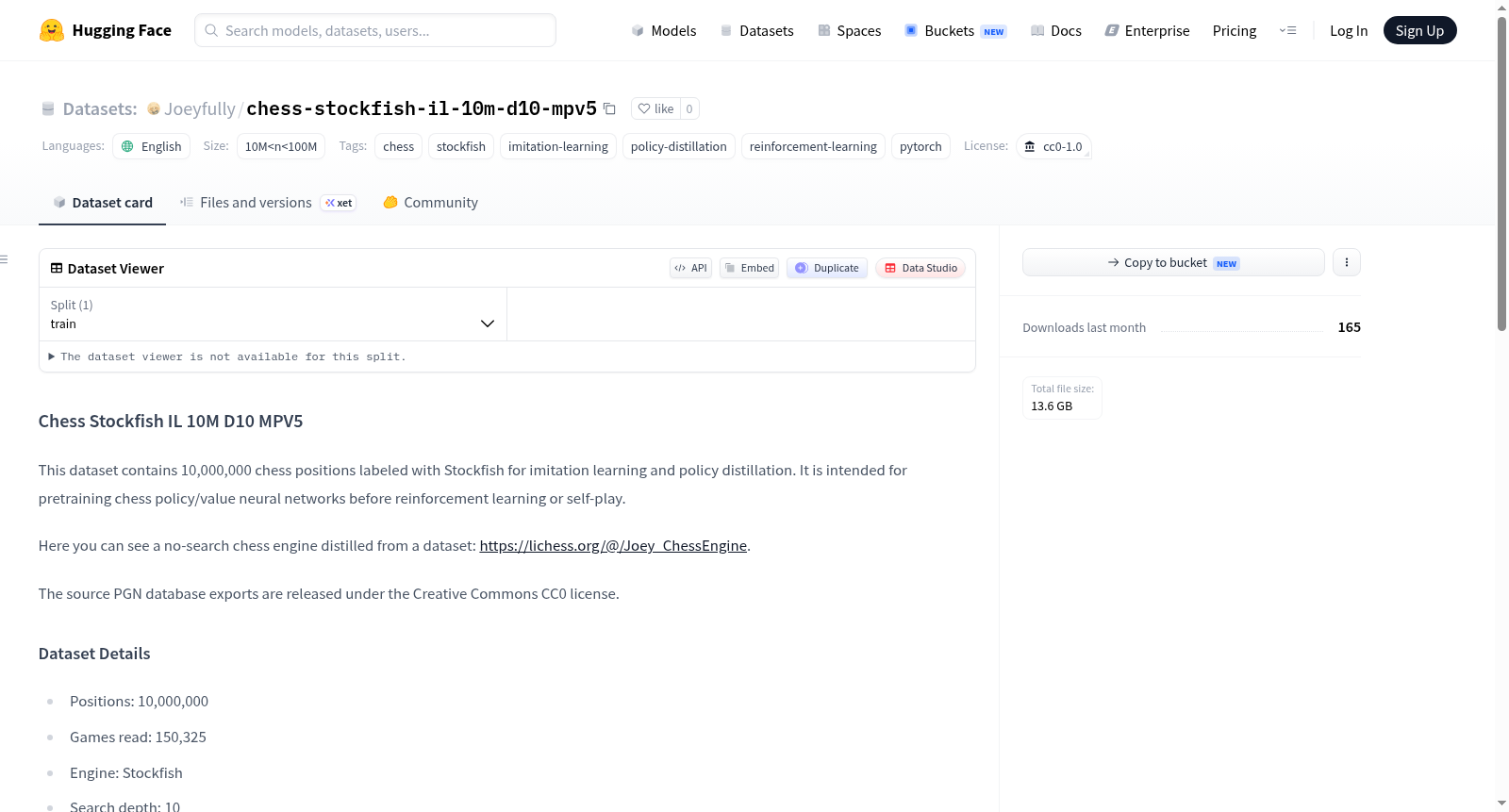Viewport: 1509px width, 812px height.
Task: Click the Games read: 150,325 list item
Action: click(138, 737)
